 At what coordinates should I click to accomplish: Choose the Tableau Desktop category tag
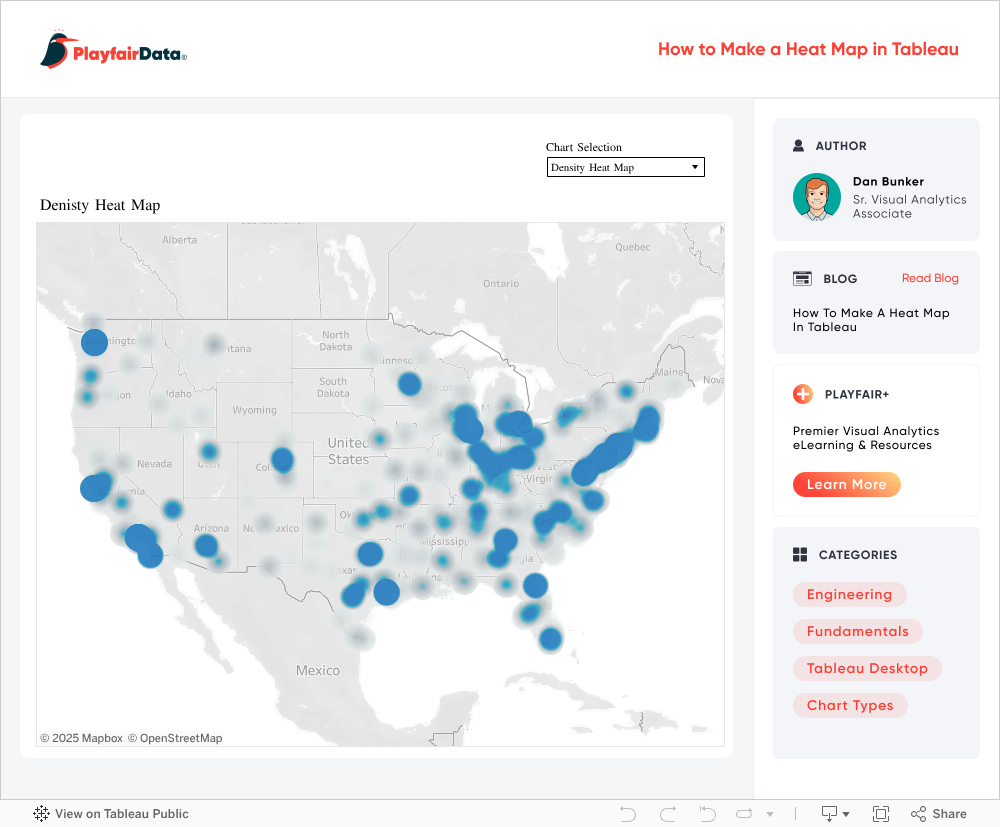(867, 669)
